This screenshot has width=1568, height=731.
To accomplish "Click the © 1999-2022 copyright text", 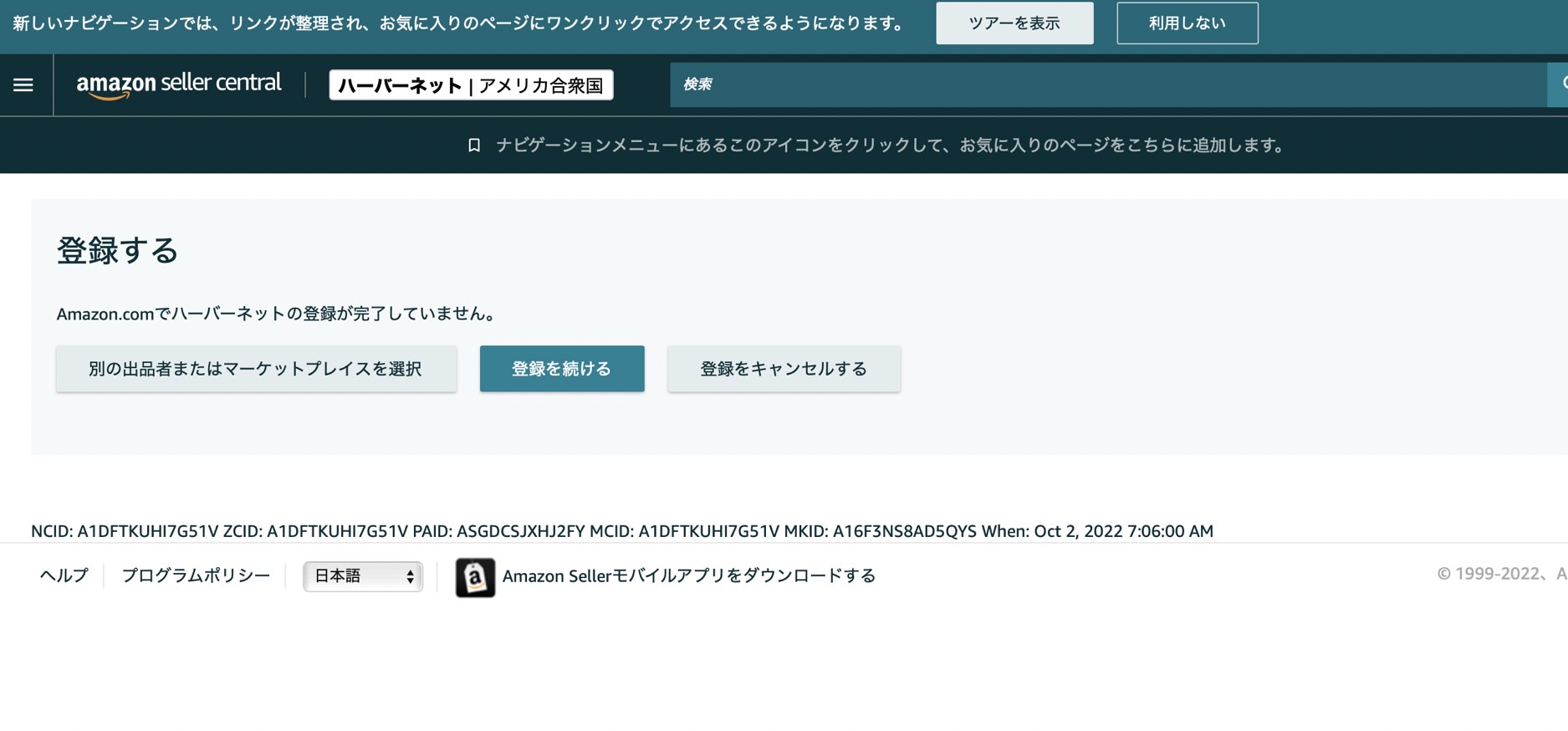I will click(x=1502, y=574).
